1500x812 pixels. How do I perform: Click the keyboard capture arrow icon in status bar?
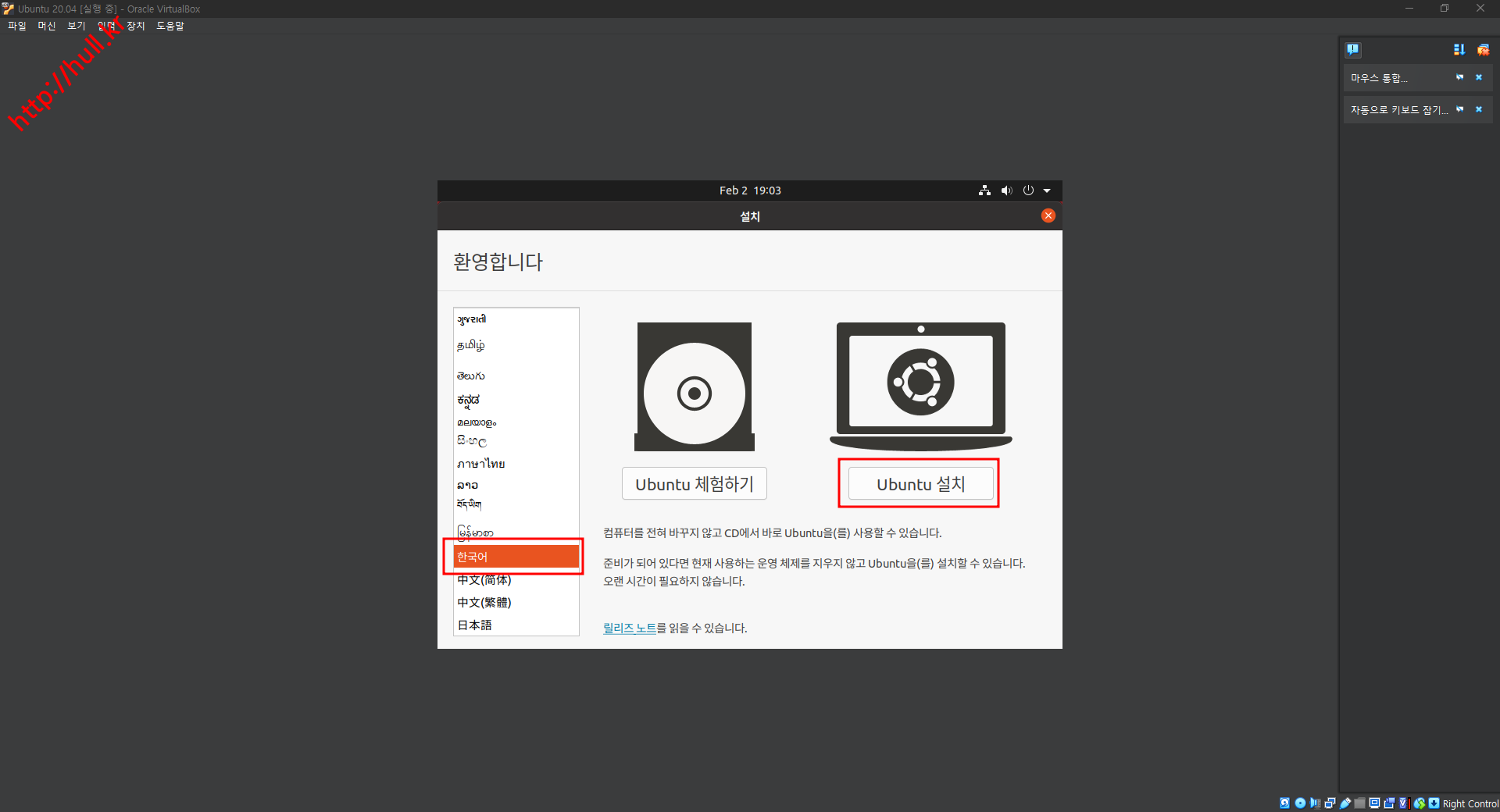1434,803
